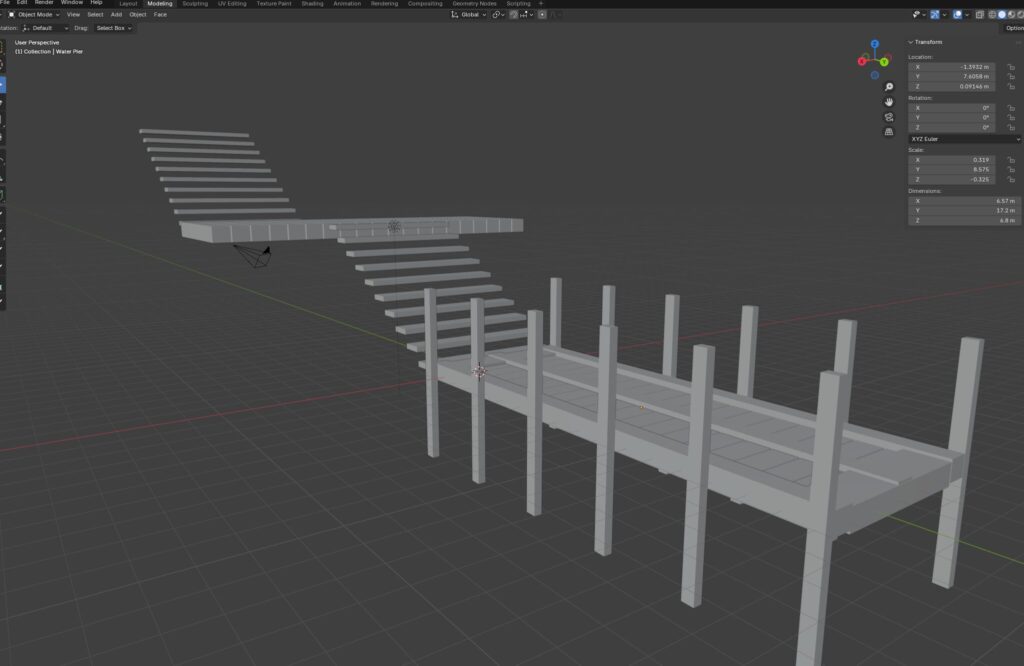Click the Options button

click(1014, 27)
